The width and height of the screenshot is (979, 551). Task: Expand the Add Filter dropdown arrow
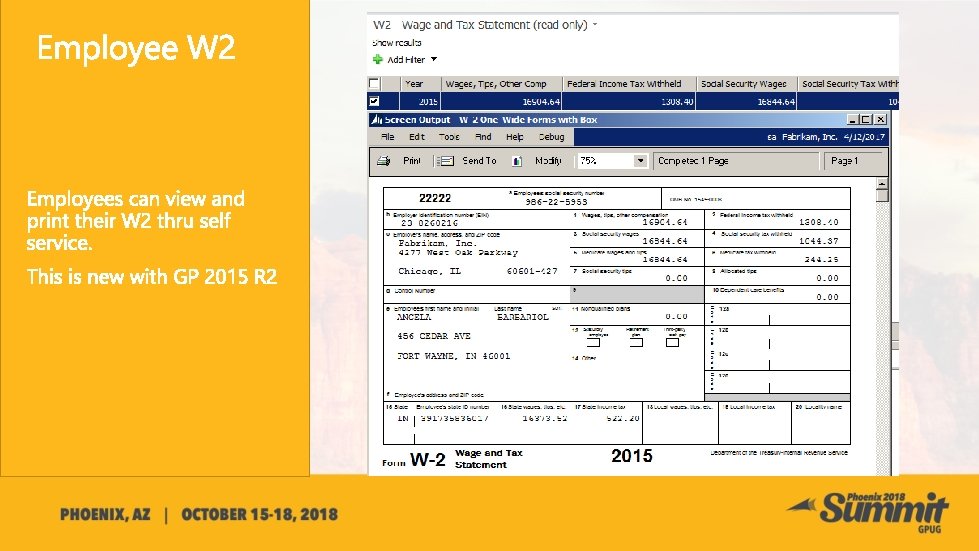tap(434, 59)
